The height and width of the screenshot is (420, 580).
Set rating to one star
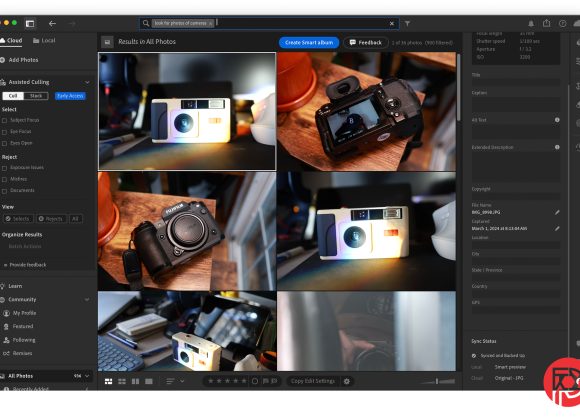[x=210, y=381]
